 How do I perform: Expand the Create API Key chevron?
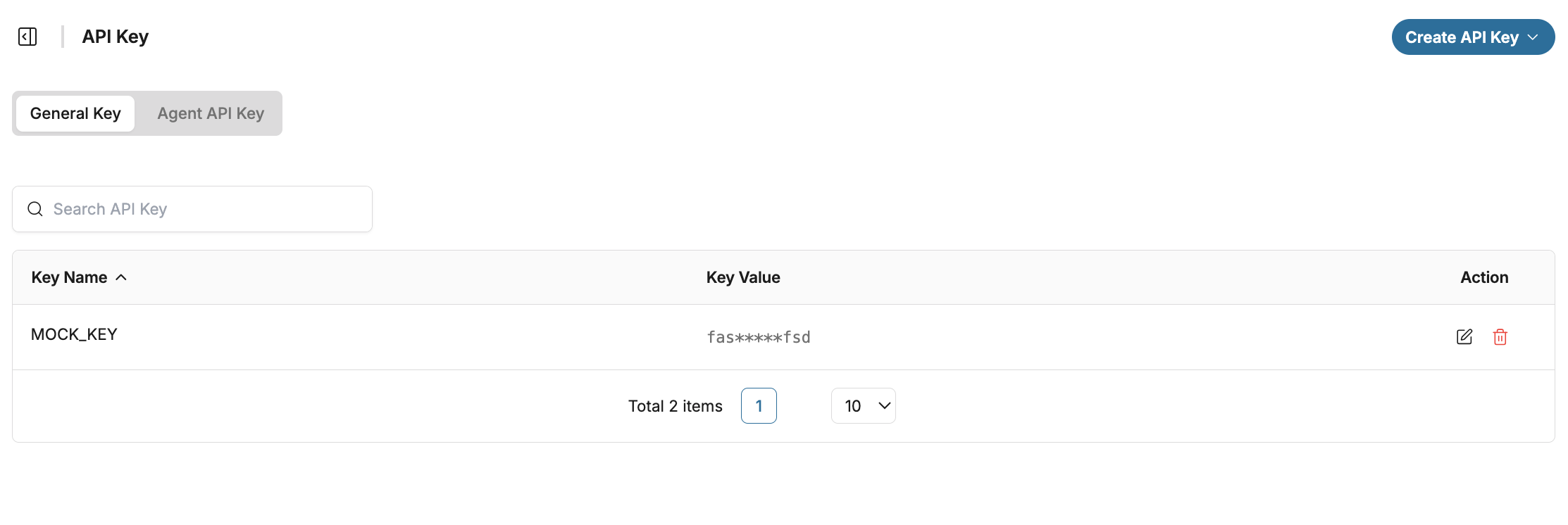[x=1533, y=37]
